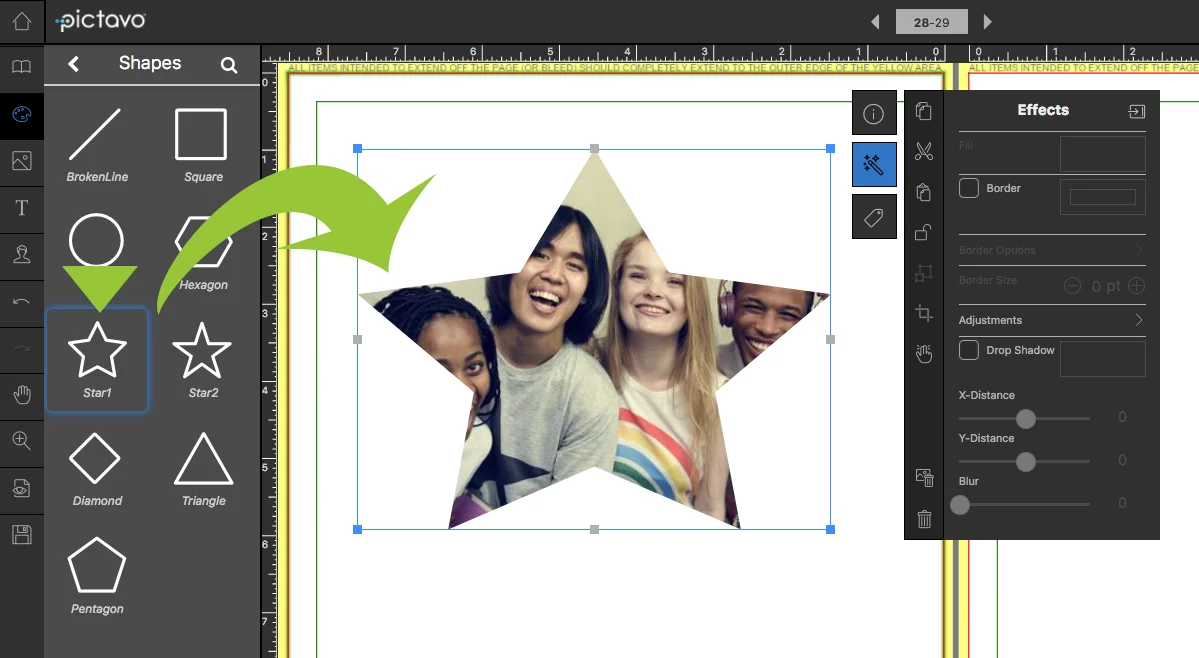Add the Triangle shape
Screen dimensions: 1199x658
coord(203,469)
